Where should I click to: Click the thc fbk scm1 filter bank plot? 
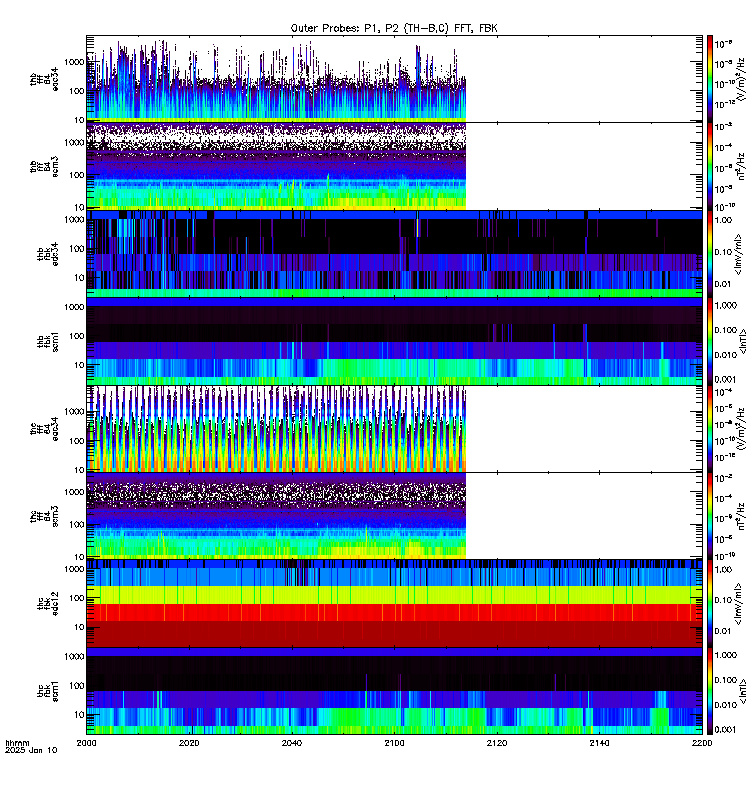pos(394,691)
